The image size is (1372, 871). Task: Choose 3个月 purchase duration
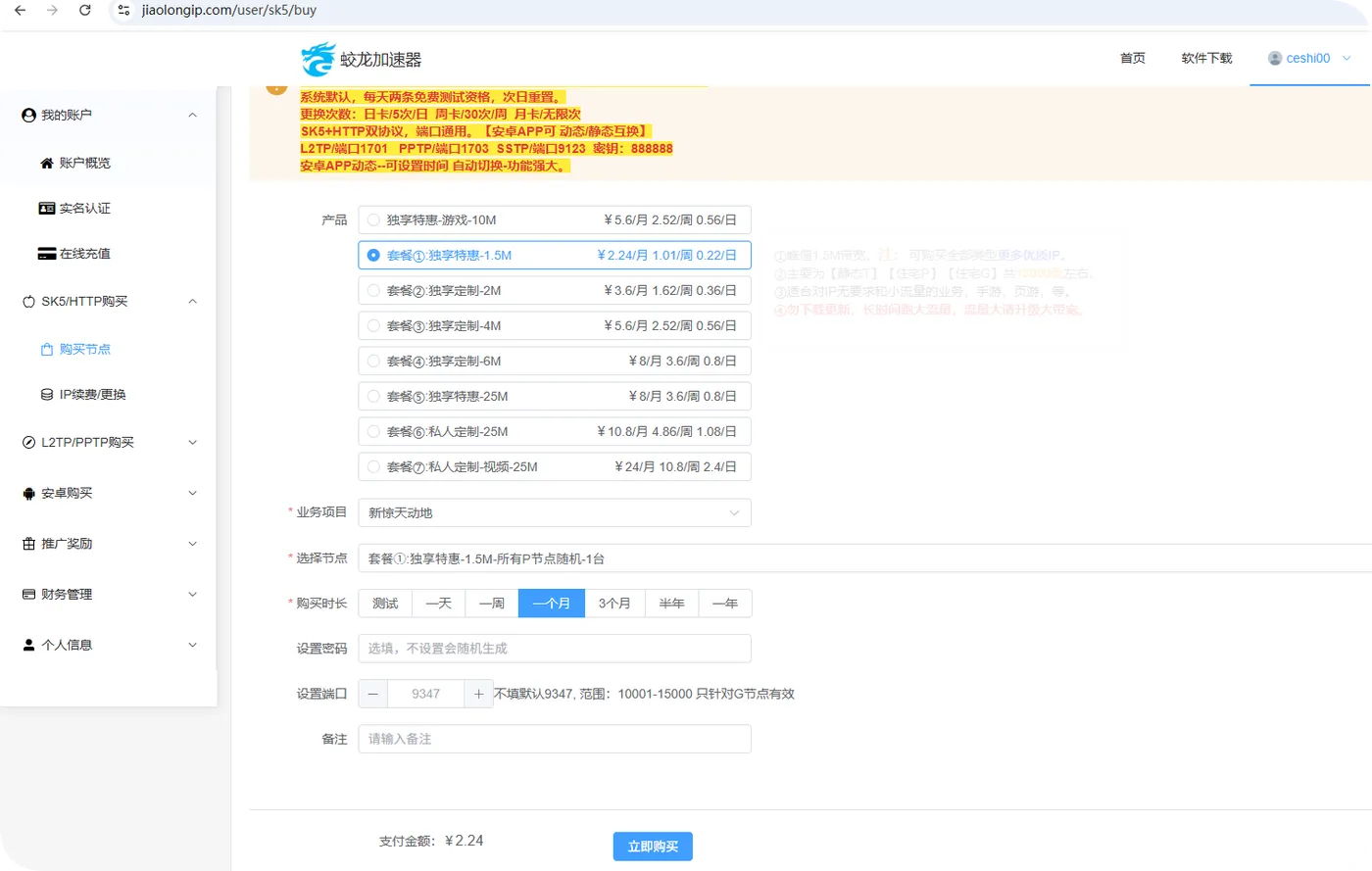pos(614,604)
